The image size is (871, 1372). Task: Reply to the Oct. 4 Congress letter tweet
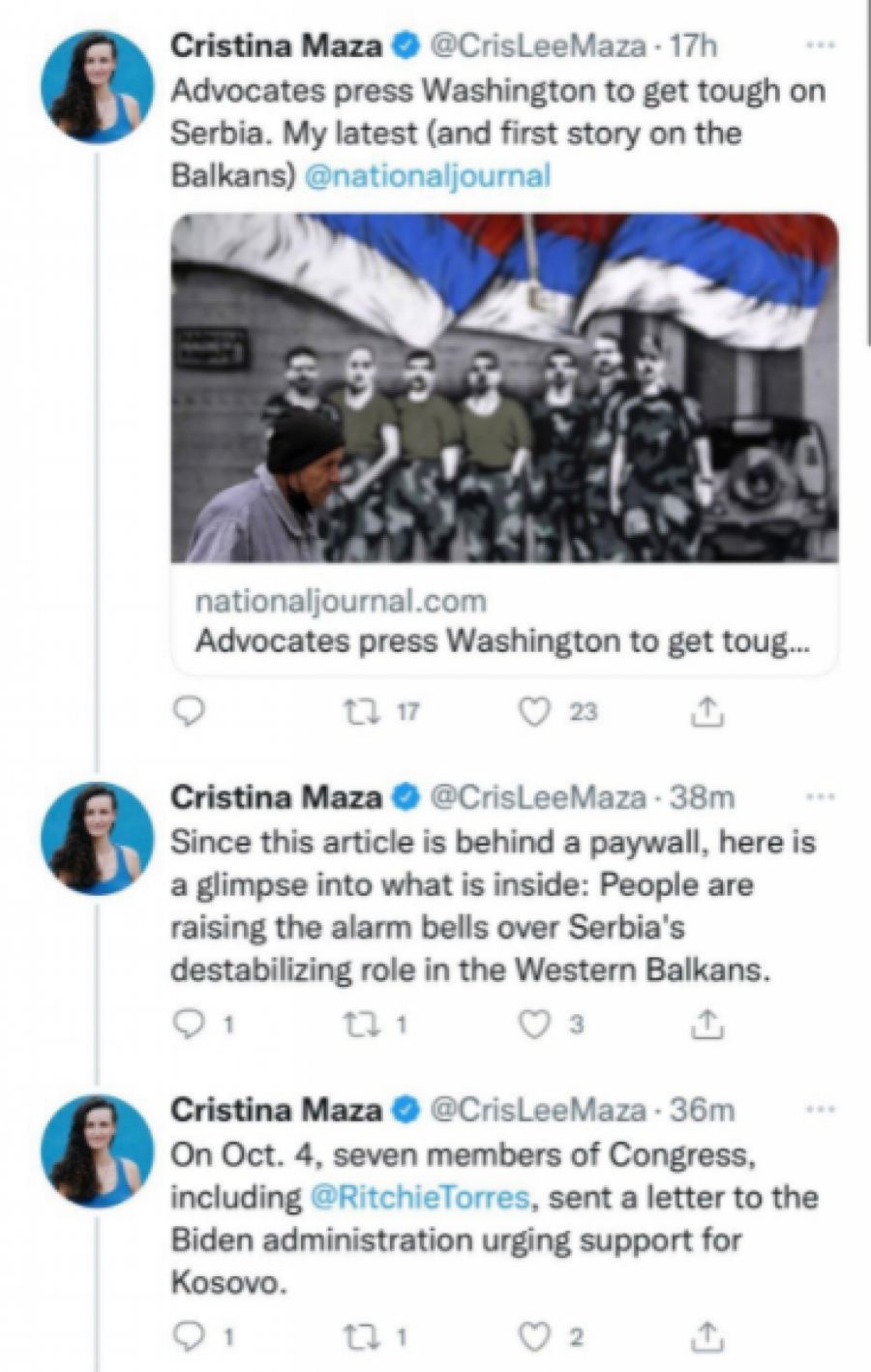189,1337
